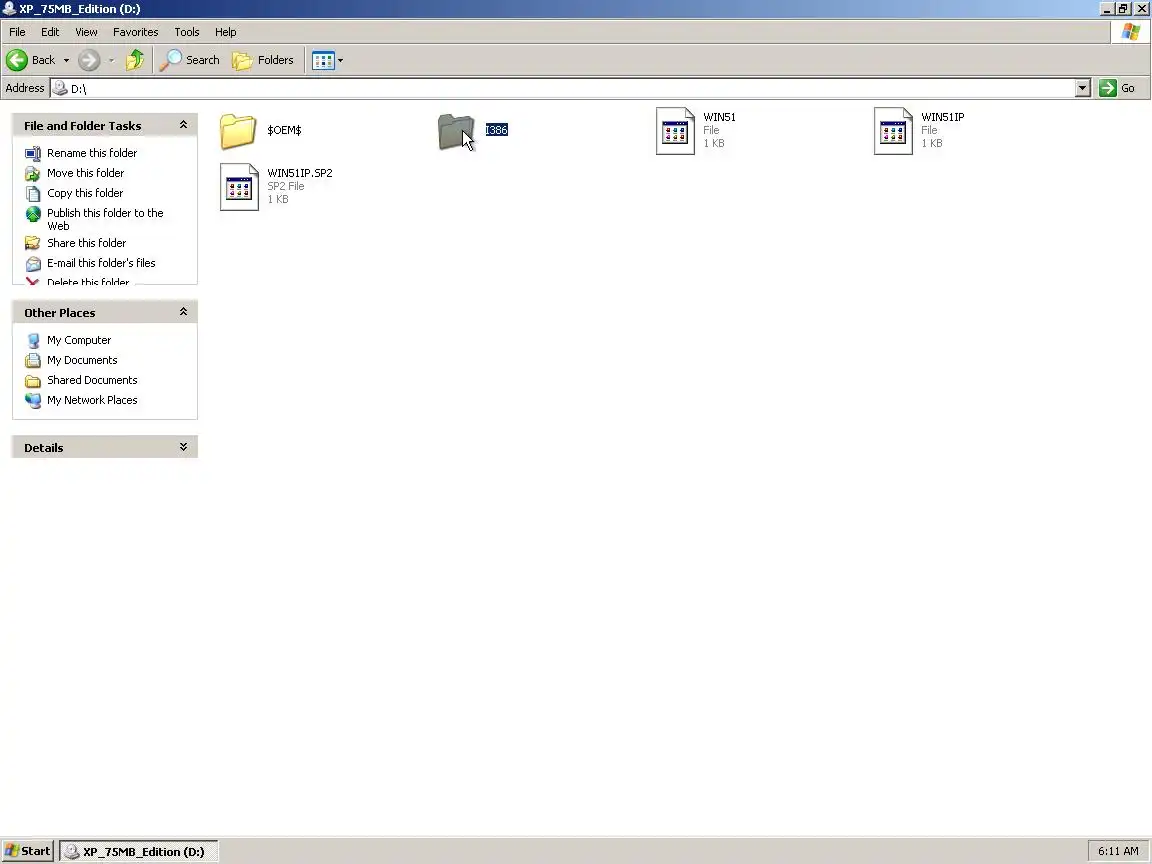This screenshot has width=1152, height=864.
Task: Go up one folder level icon
Action: (134, 60)
